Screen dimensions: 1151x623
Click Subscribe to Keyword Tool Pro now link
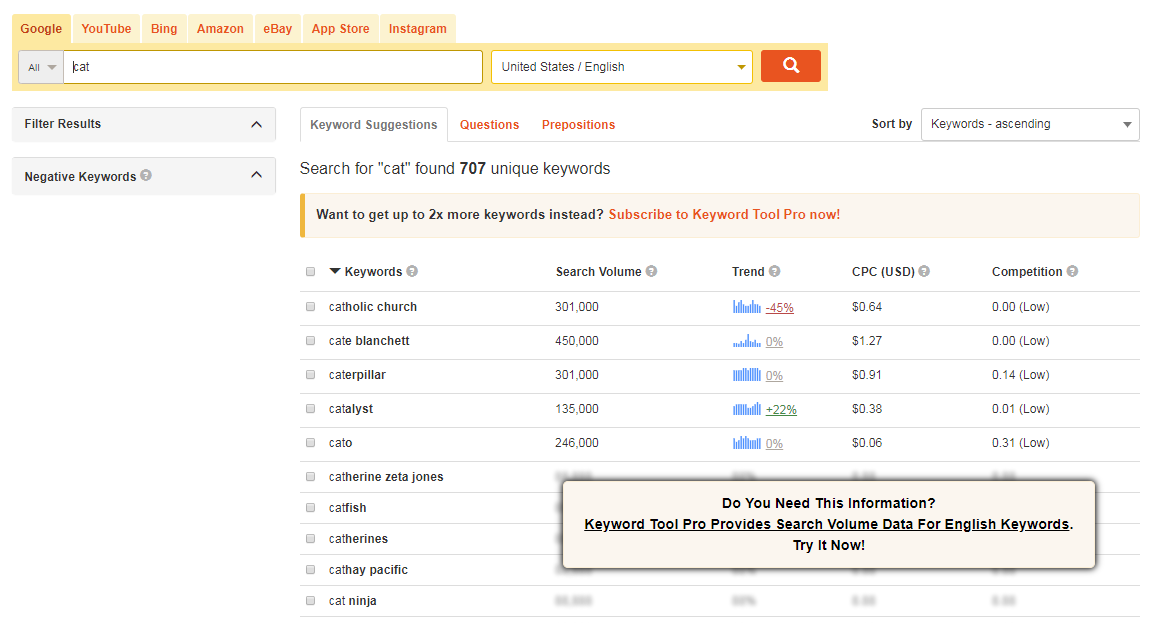pyautogui.click(x=724, y=215)
